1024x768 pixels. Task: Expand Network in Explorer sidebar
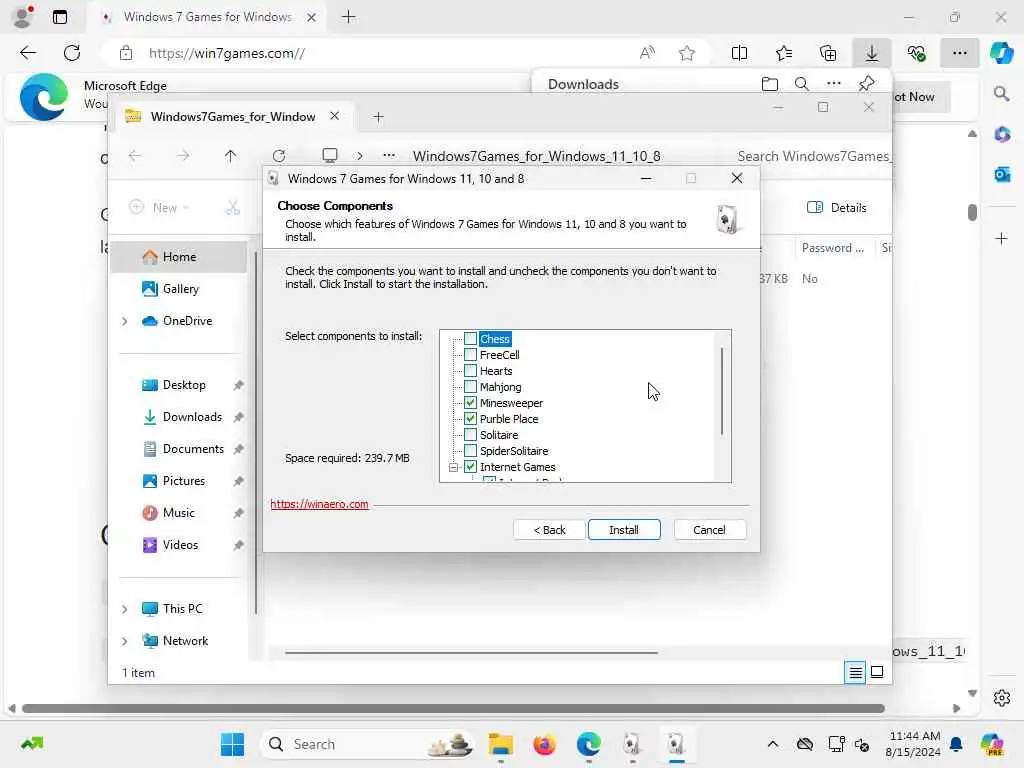[125, 641]
